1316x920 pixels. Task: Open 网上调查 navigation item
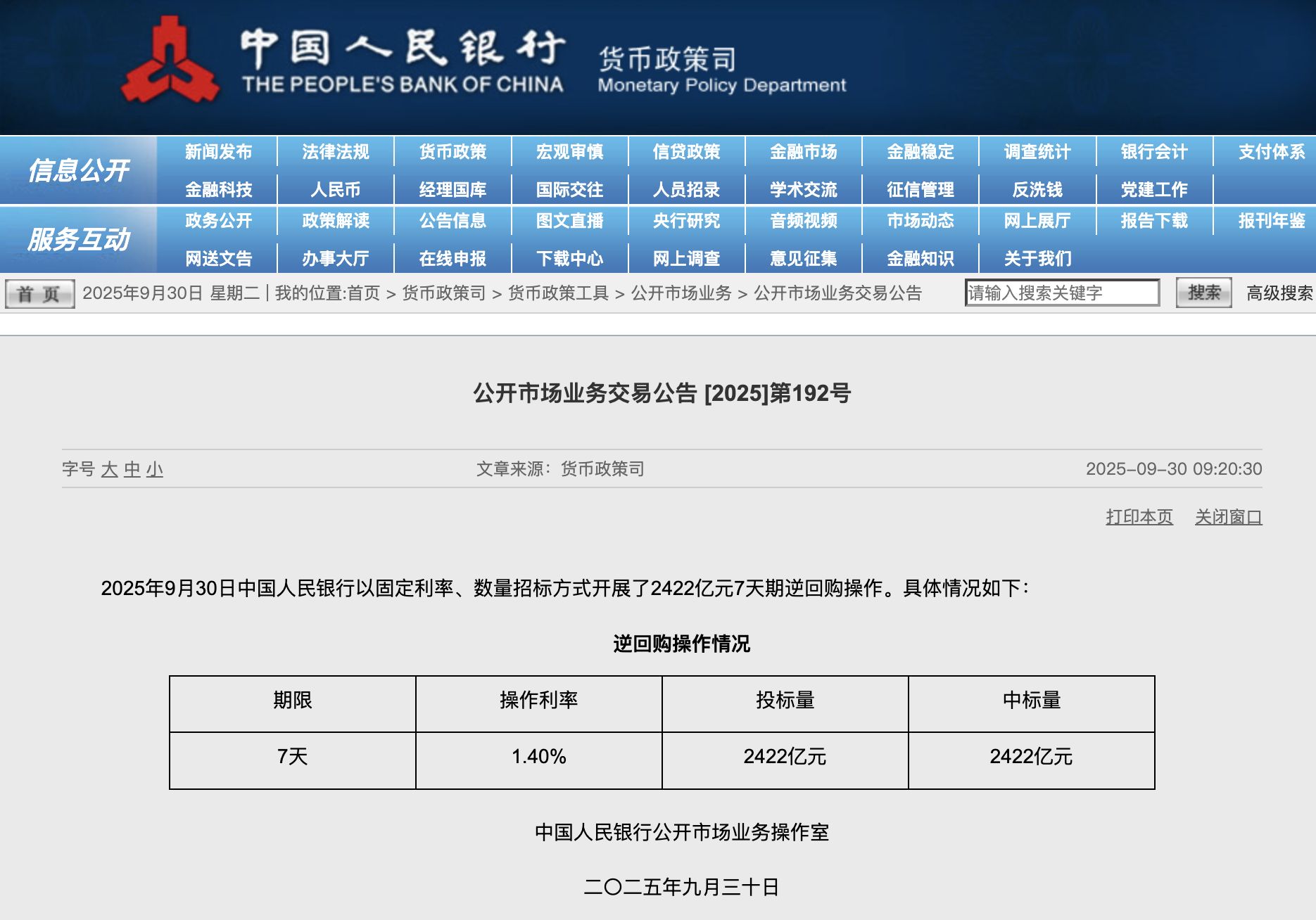(686, 258)
